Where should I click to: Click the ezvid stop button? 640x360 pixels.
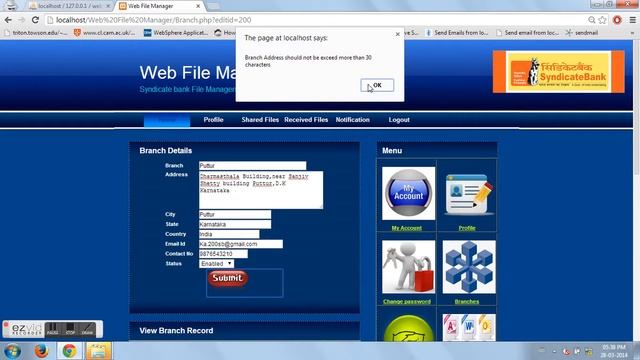click(70, 329)
